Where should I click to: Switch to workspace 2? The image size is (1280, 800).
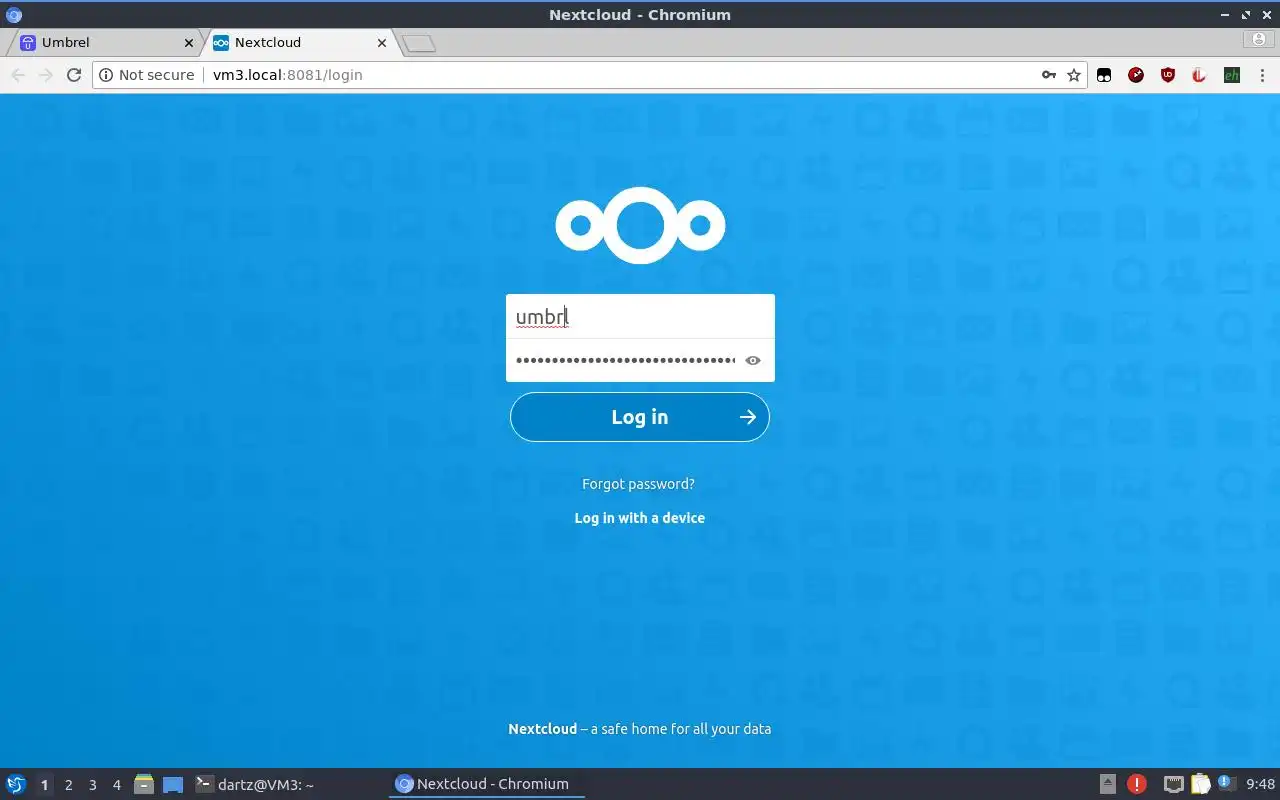(68, 785)
